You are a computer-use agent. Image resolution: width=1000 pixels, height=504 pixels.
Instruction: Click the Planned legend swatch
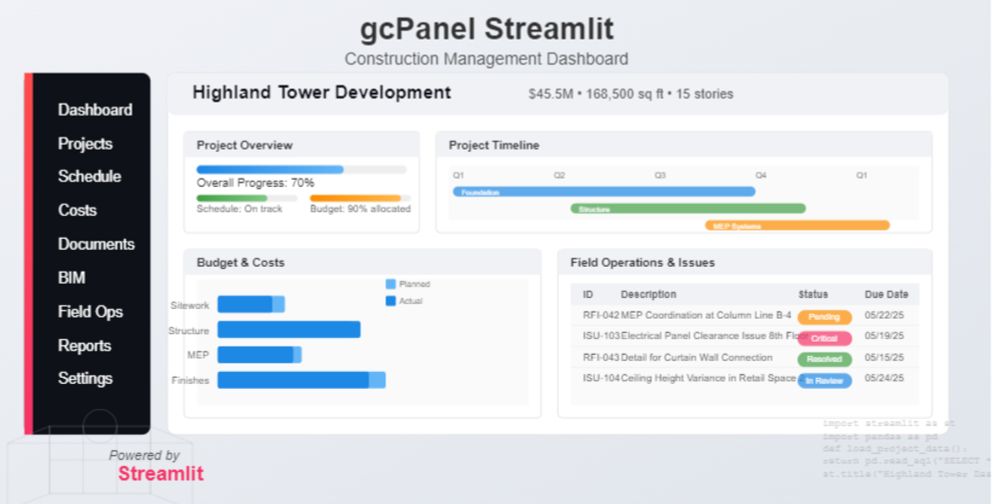391,284
